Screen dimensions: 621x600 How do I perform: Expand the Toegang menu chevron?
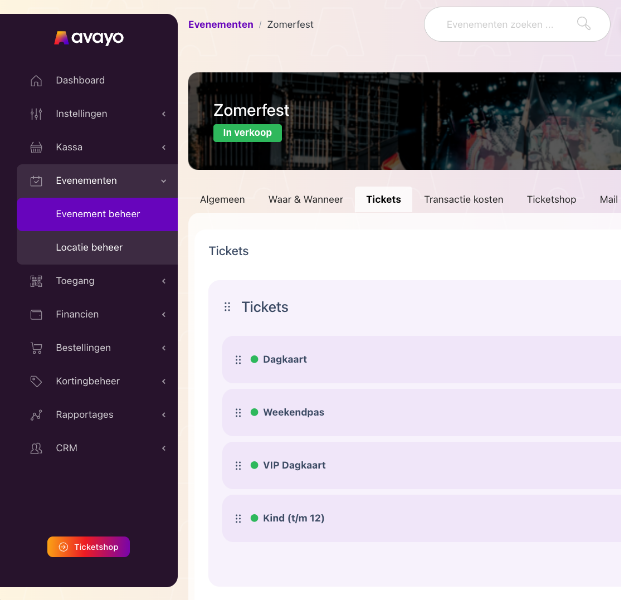[x=164, y=281]
